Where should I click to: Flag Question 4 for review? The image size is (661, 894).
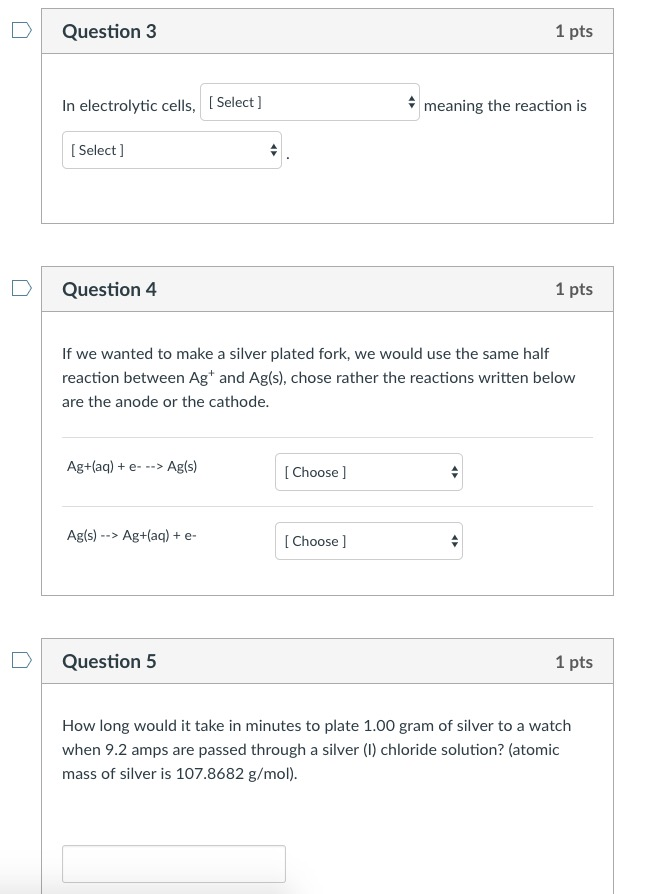tap(19, 288)
